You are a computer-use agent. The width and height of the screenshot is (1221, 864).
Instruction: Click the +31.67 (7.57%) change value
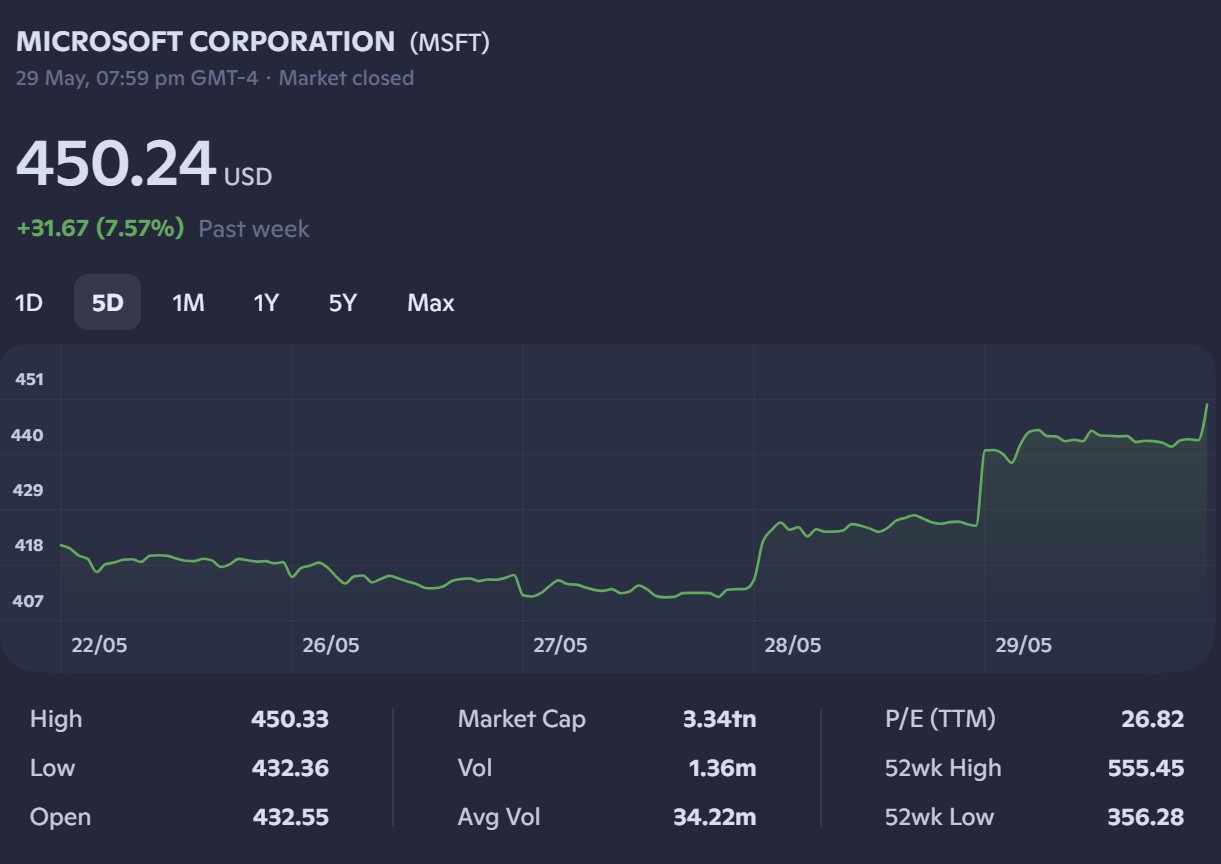(x=100, y=228)
